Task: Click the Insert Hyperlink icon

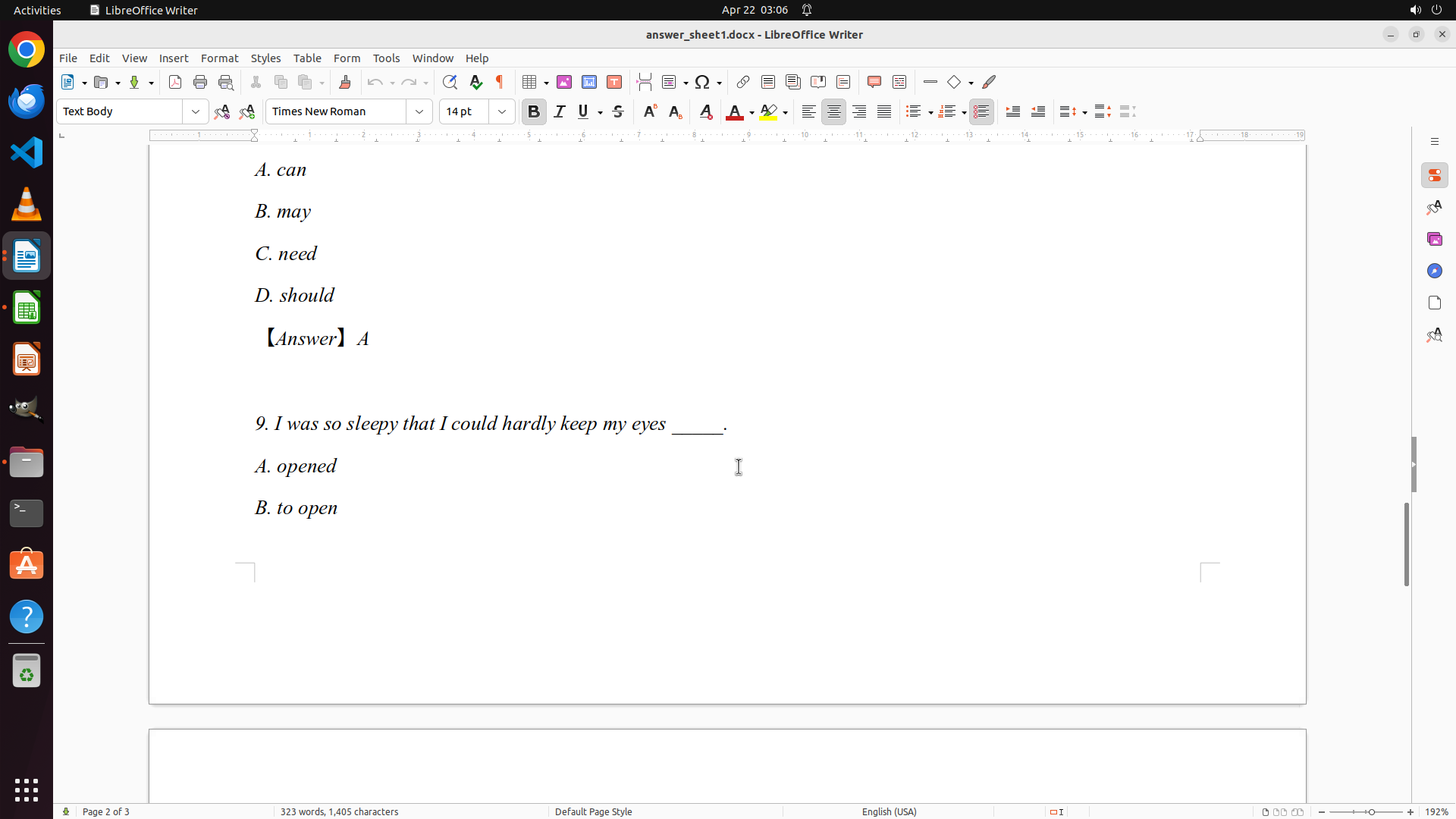Action: coord(743,82)
